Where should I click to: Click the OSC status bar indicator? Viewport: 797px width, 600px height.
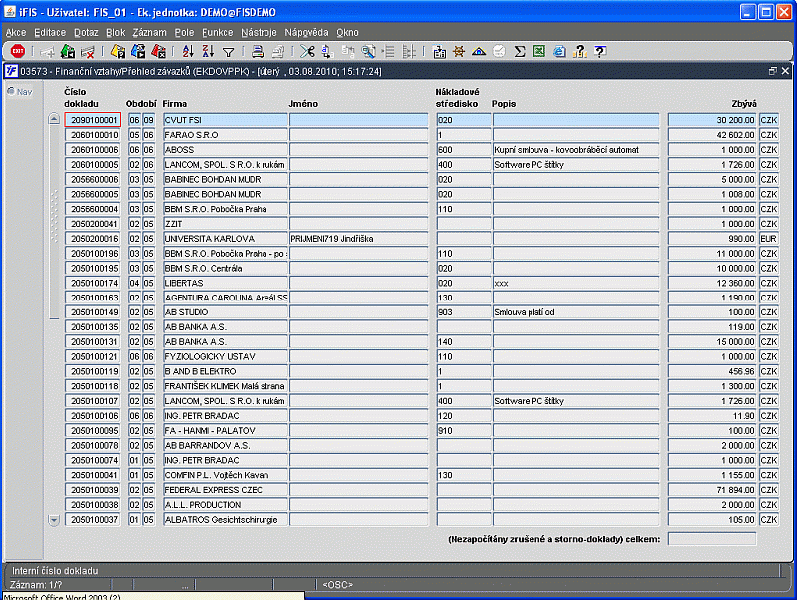pyautogui.click(x=338, y=585)
